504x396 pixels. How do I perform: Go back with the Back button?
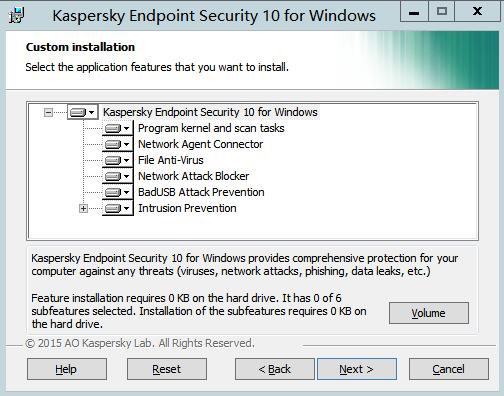click(275, 369)
